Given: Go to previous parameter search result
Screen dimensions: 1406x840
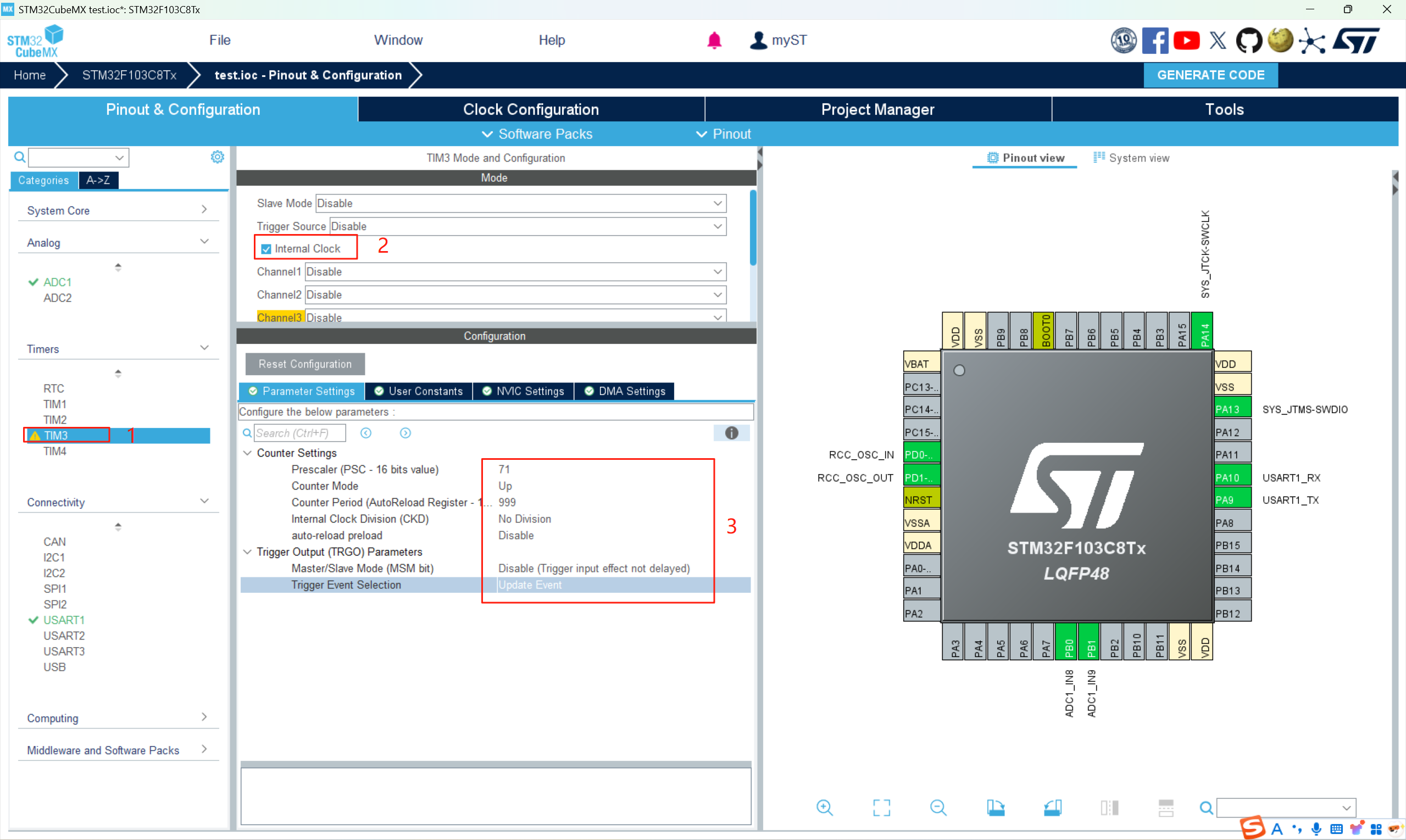Looking at the screenshot, I should click(x=366, y=433).
